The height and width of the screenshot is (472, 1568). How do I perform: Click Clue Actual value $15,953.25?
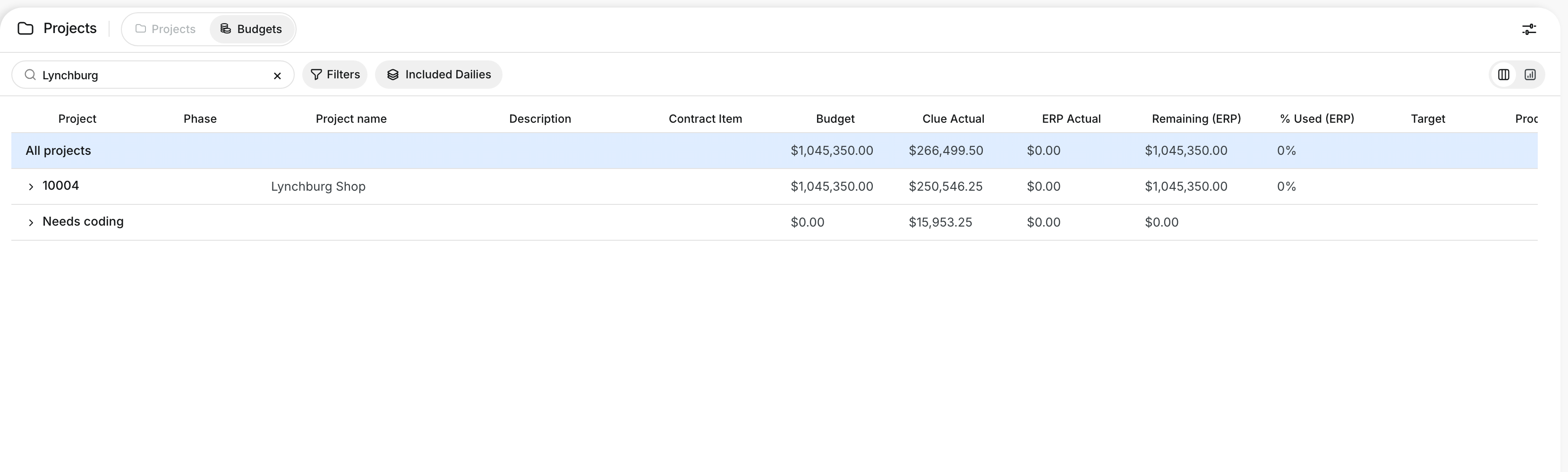pos(940,222)
